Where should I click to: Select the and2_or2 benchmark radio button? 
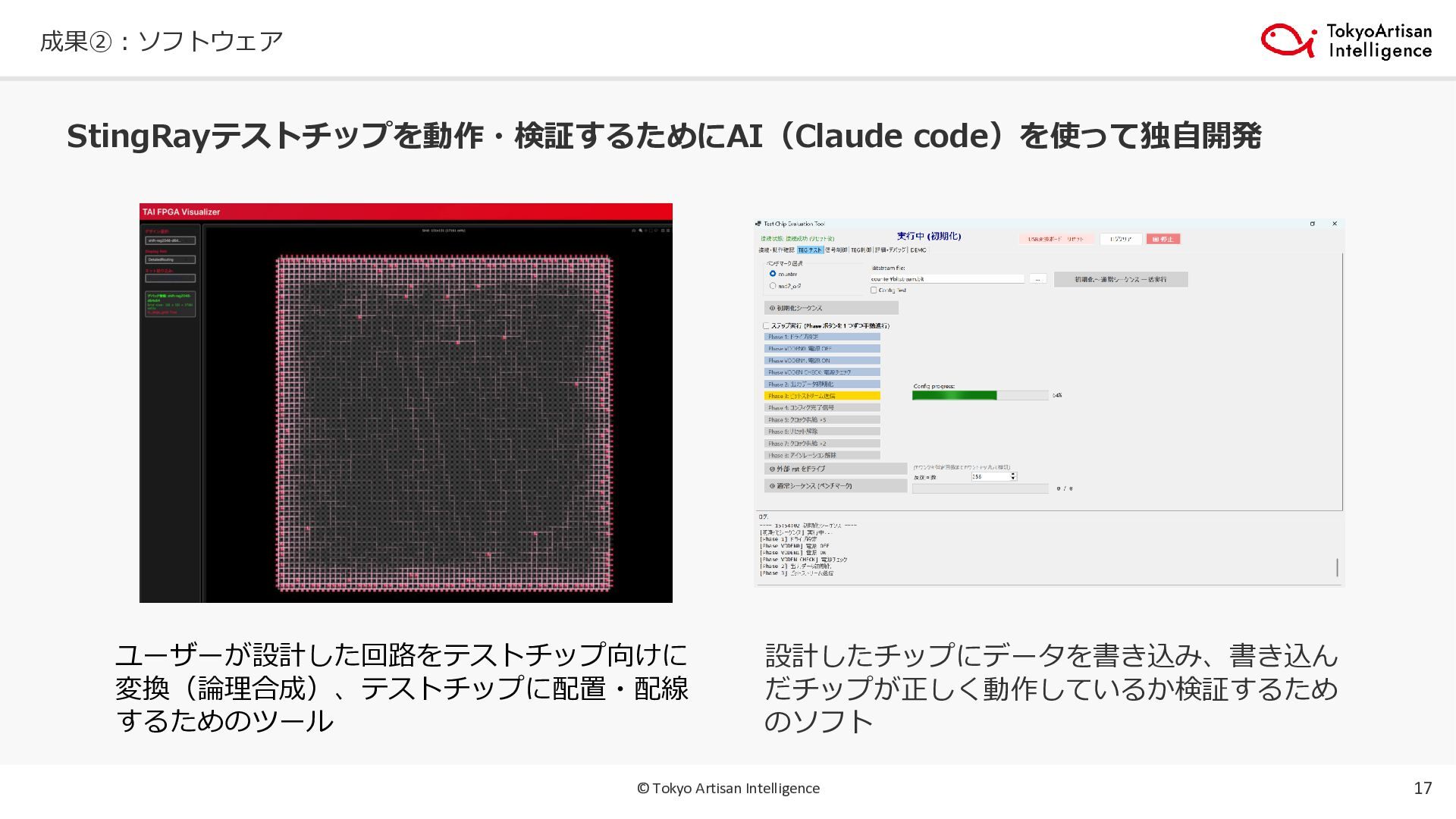click(773, 286)
